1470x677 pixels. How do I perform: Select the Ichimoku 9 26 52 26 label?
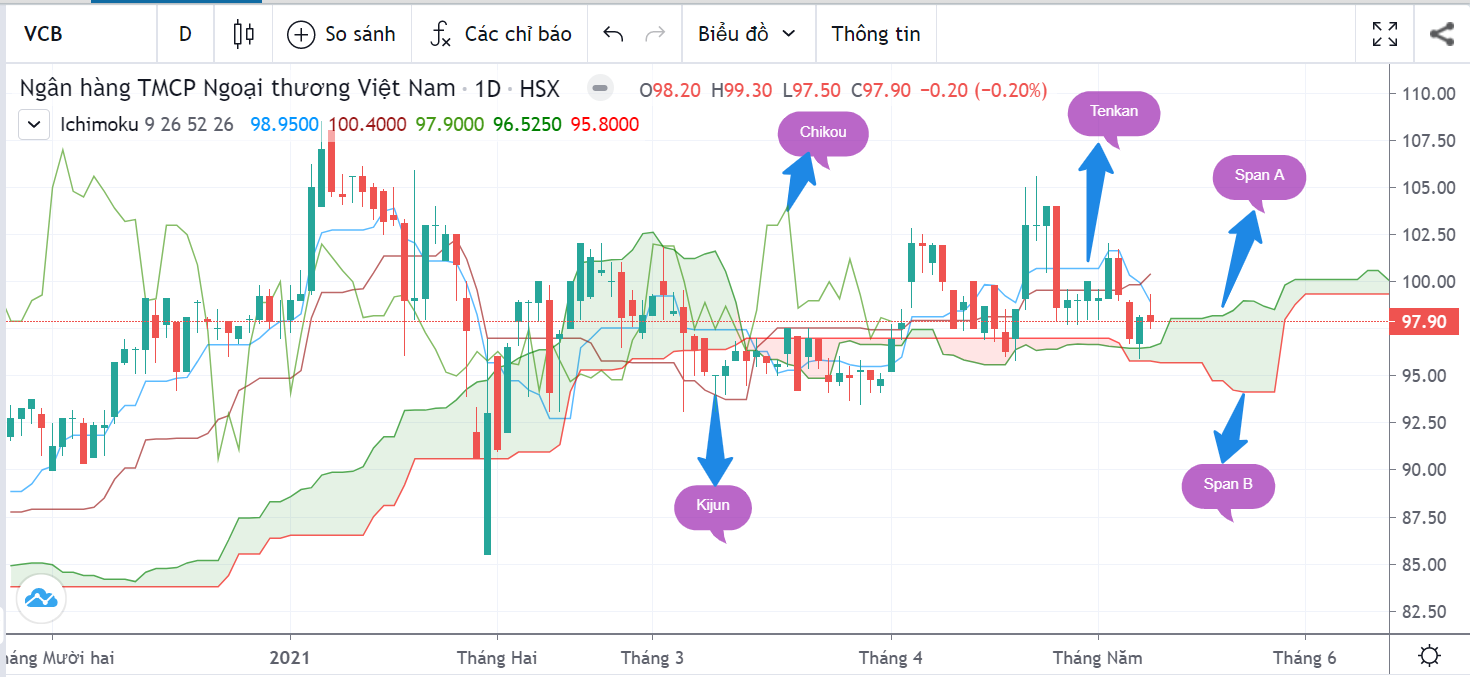[x=146, y=125]
